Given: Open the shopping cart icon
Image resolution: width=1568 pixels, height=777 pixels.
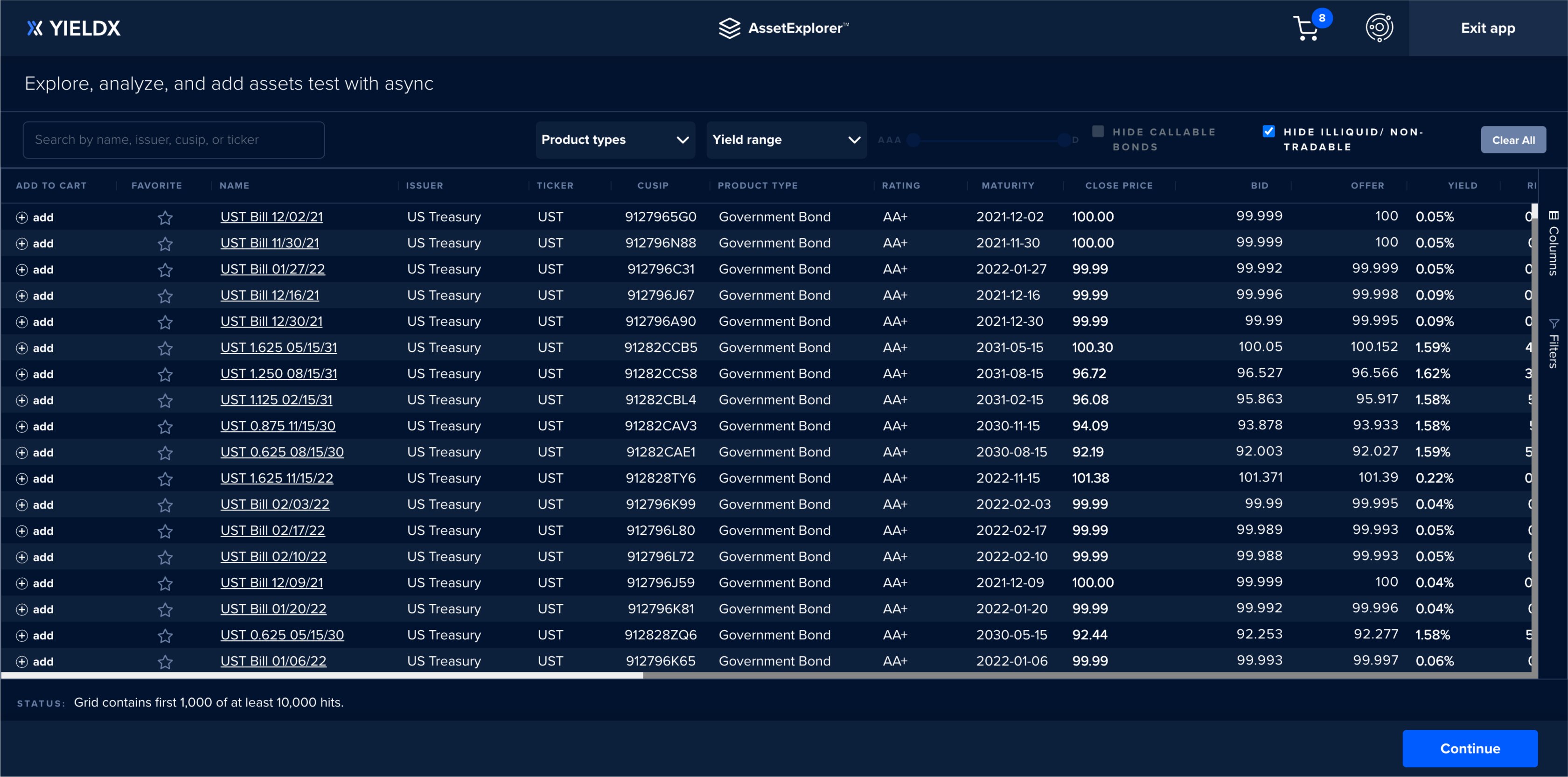Looking at the screenshot, I should pos(1306,28).
